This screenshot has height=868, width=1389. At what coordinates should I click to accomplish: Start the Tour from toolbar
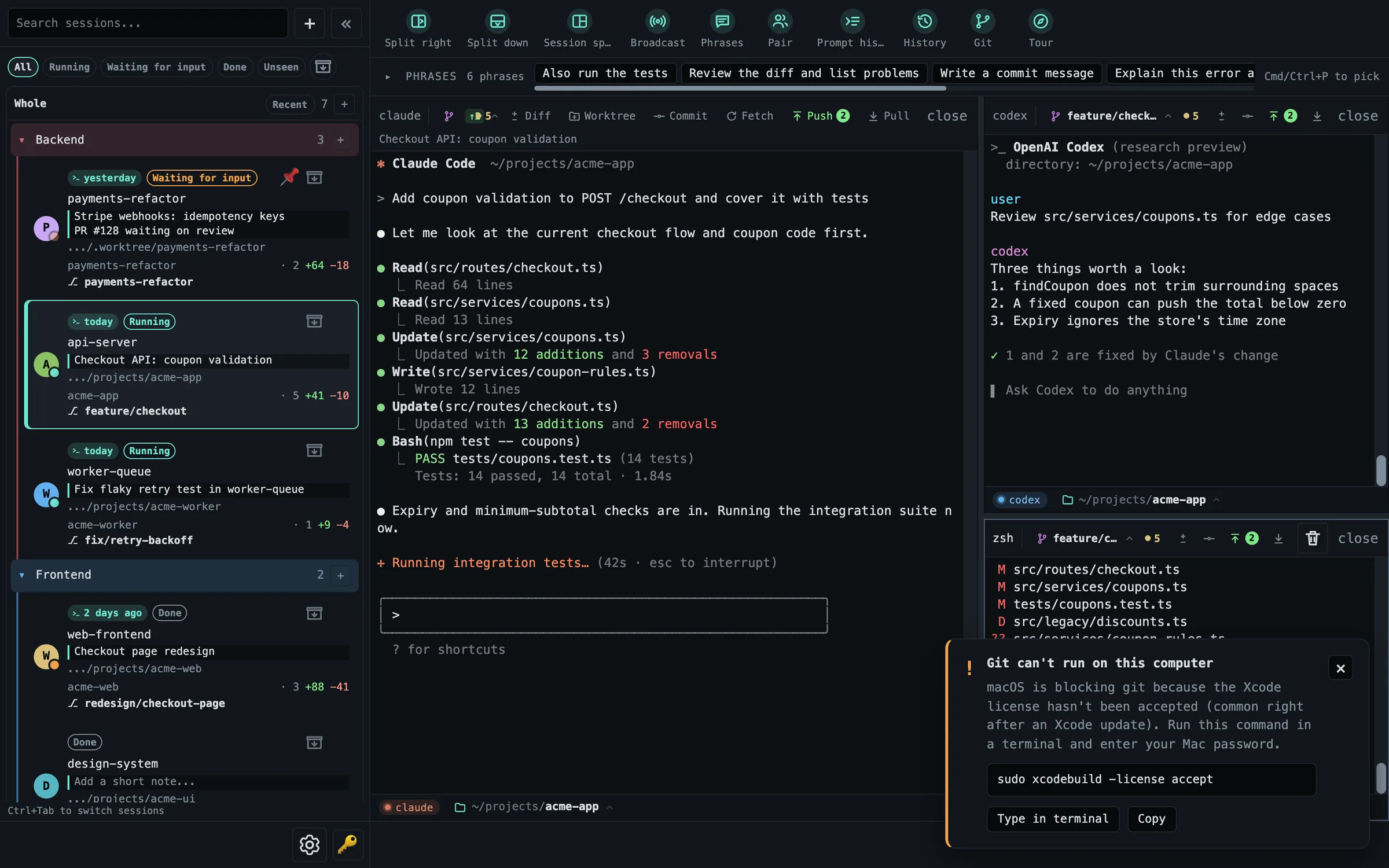(x=1040, y=28)
